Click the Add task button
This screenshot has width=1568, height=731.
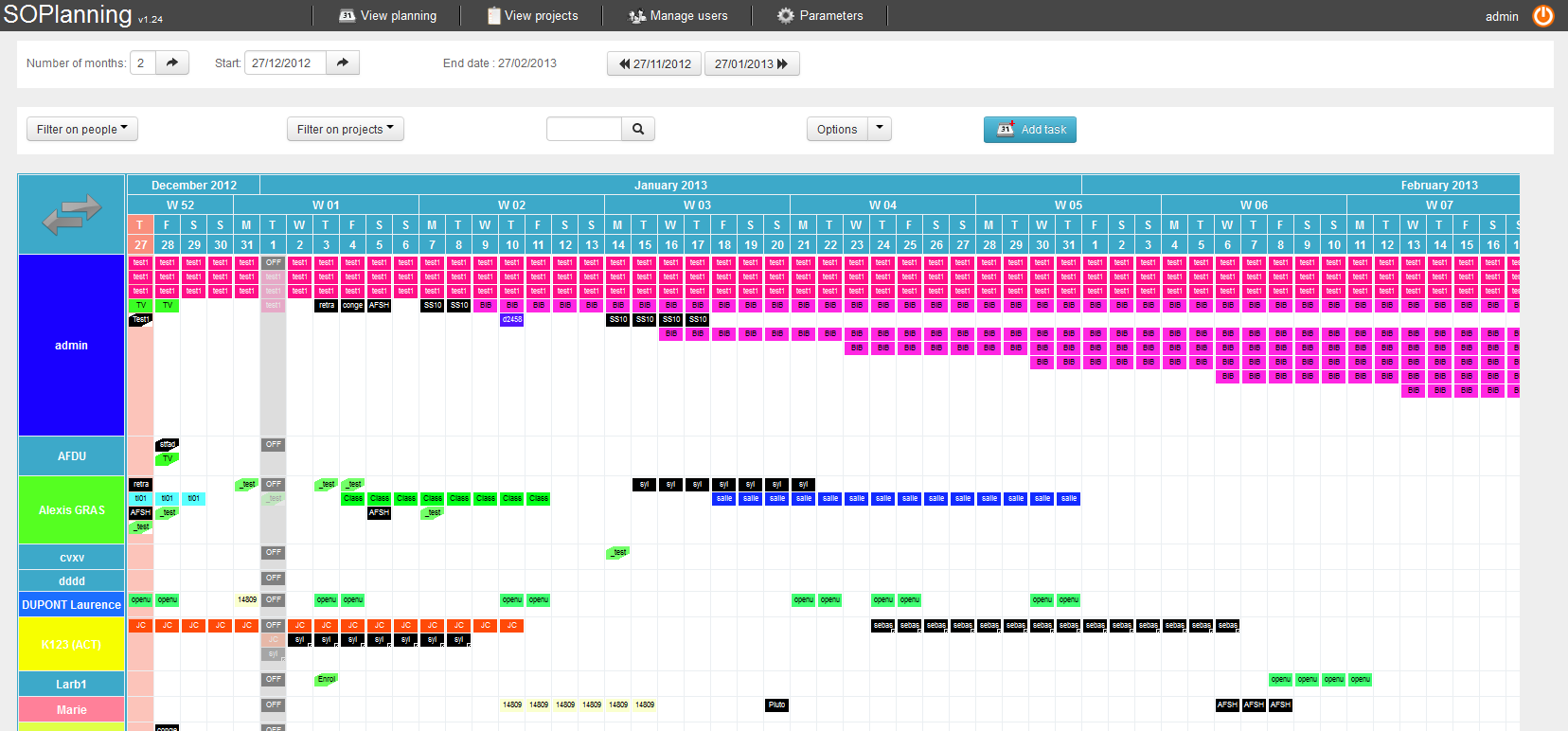pos(1029,130)
